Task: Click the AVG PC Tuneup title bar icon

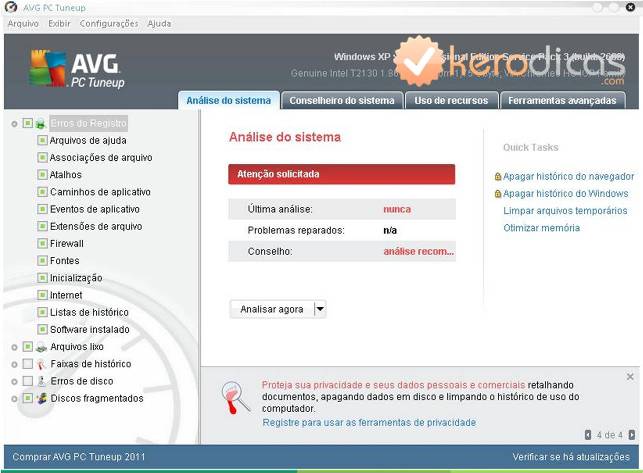Action: pos(11,7)
